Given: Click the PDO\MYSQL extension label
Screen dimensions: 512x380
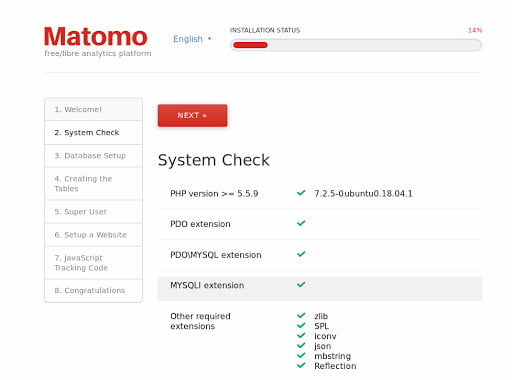Looking at the screenshot, I should point(216,255).
